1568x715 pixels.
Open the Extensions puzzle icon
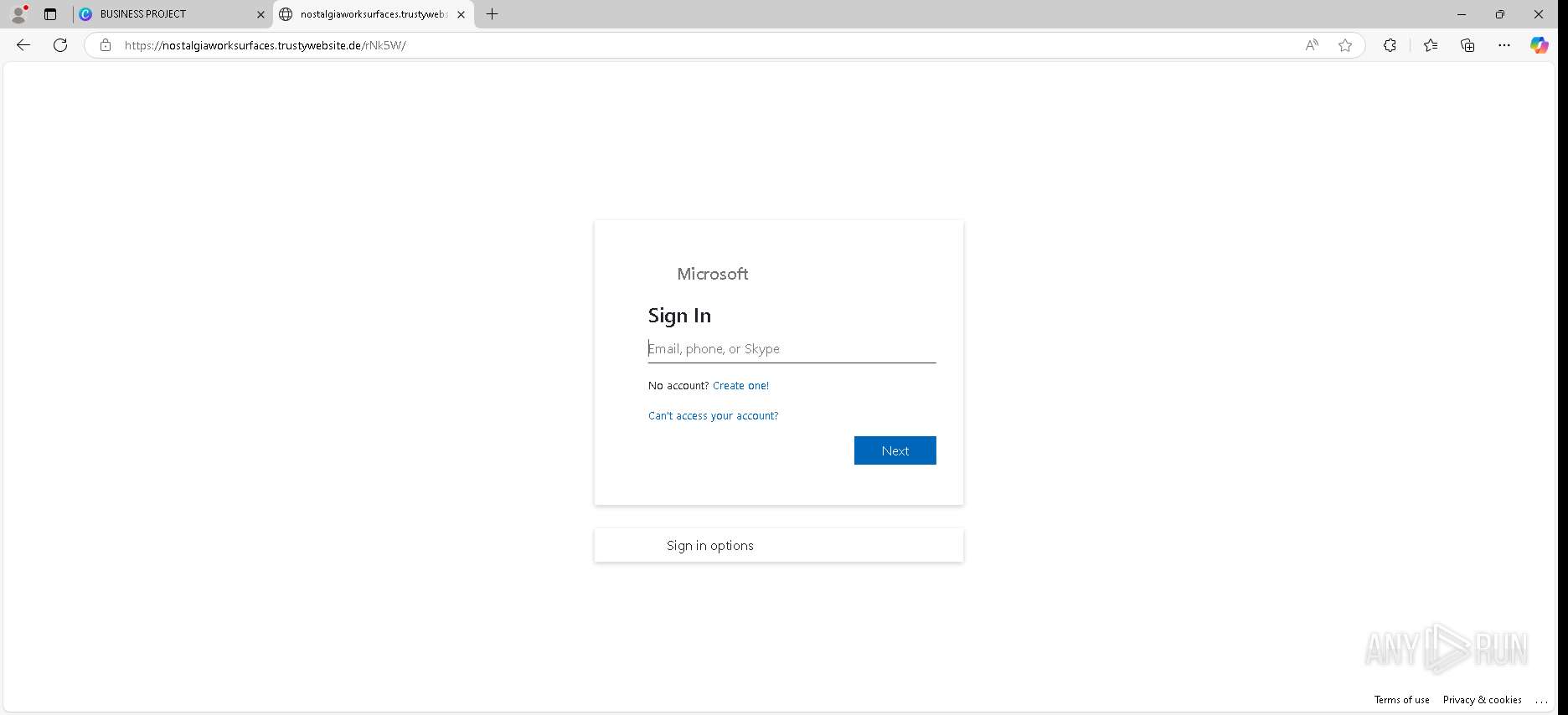click(x=1390, y=45)
